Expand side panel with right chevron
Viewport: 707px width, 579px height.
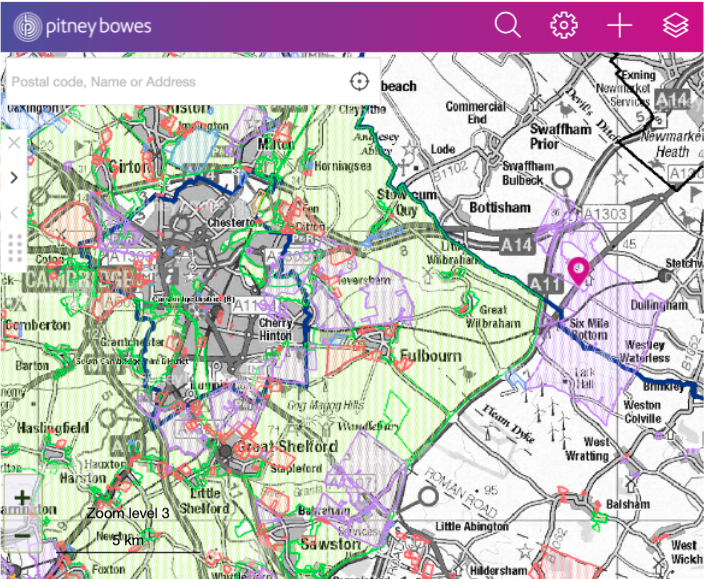pos(14,178)
